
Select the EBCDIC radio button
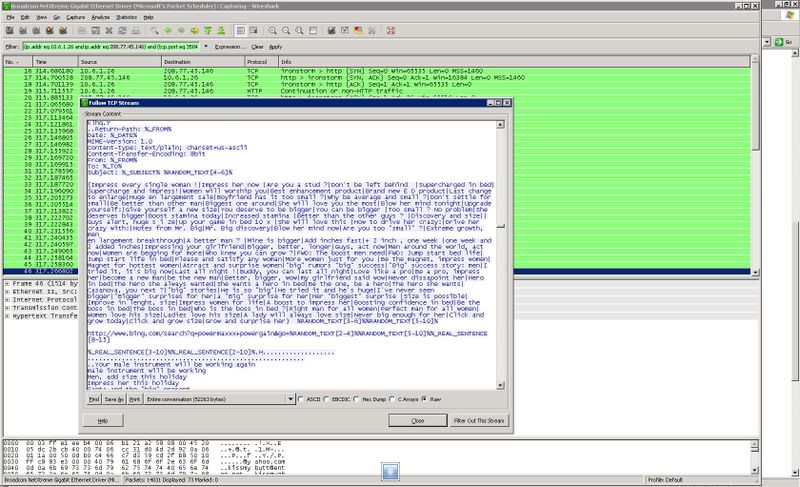pyautogui.click(x=327, y=399)
